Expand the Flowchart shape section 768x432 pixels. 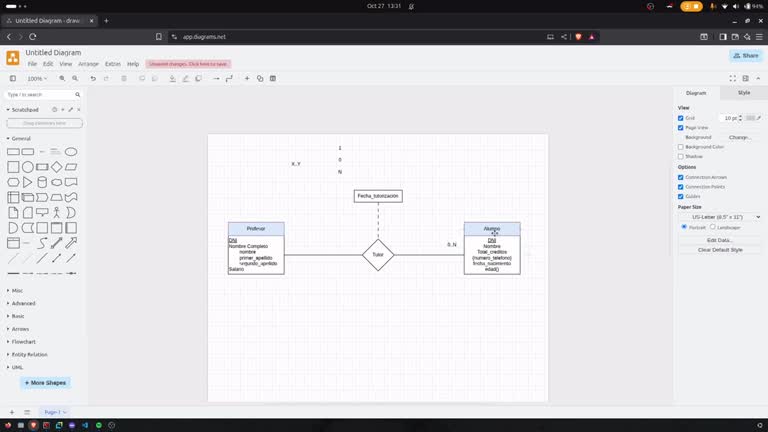pos(24,342)
